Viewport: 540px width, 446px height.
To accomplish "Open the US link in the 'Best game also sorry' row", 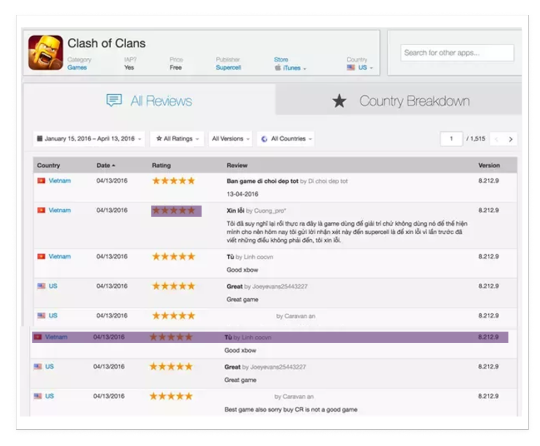I will 49,396.
